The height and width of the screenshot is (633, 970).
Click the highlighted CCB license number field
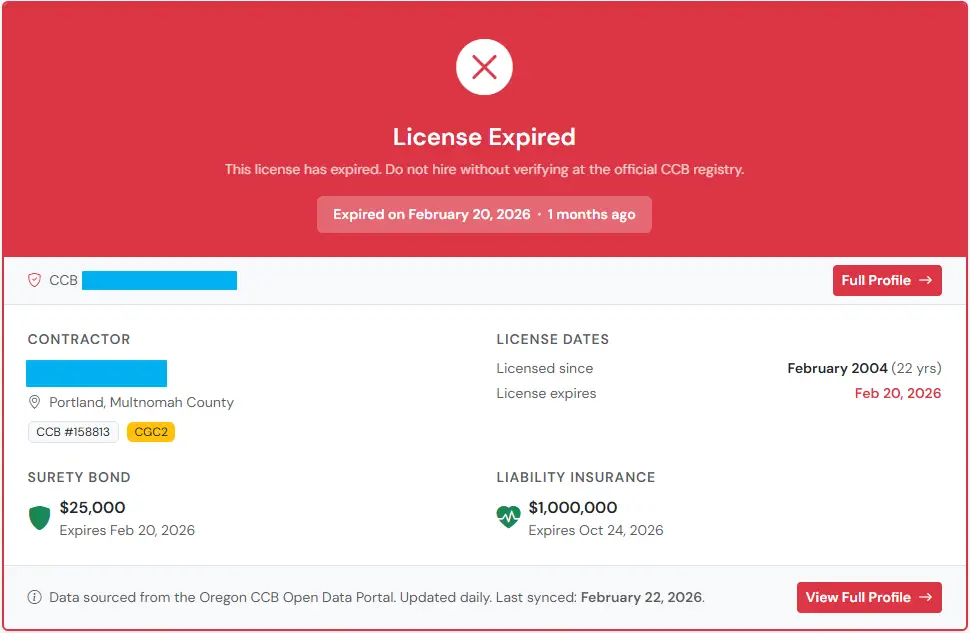(159, 281)
